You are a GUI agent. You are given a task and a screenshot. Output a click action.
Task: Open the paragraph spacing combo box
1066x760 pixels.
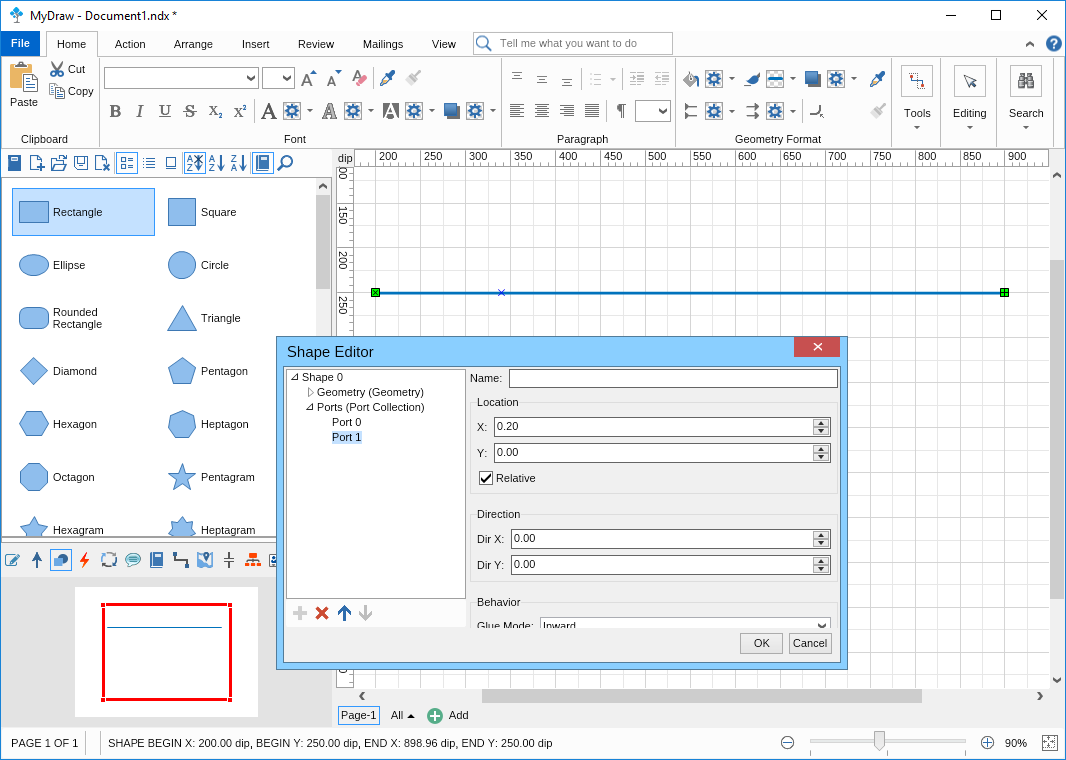tap(653, 111)
